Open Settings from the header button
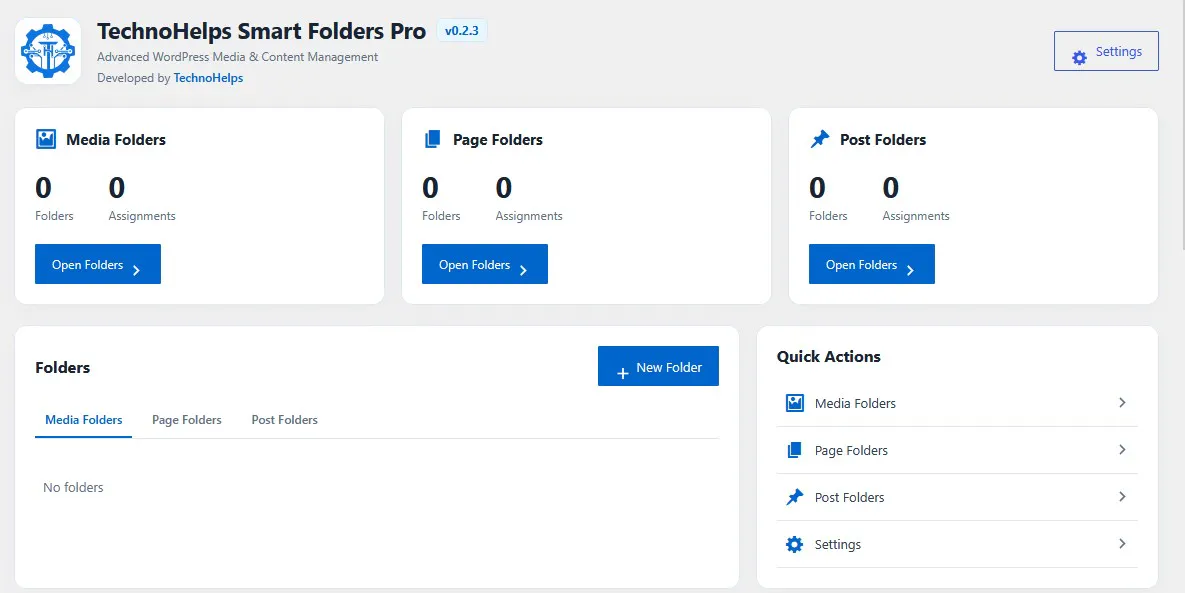Image resolution: width=1185 pixels, height=593 pixels. click(x=1106, y=51)
